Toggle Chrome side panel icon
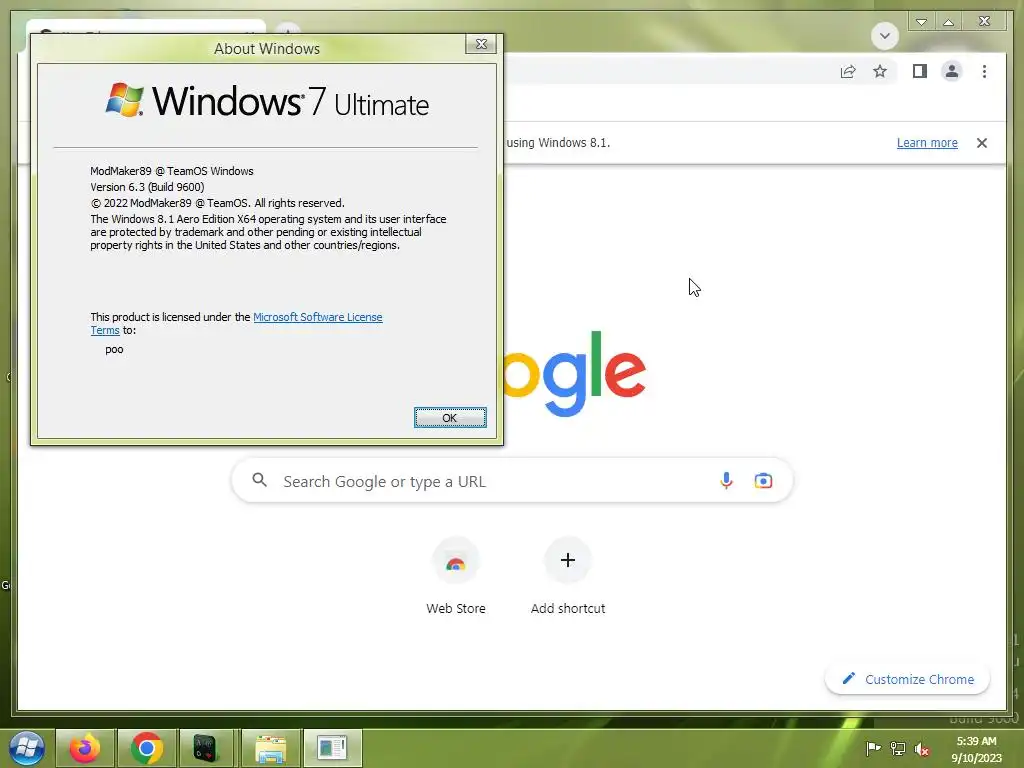The height and width of the screenshot is (768, 1024). coord(920,71)
